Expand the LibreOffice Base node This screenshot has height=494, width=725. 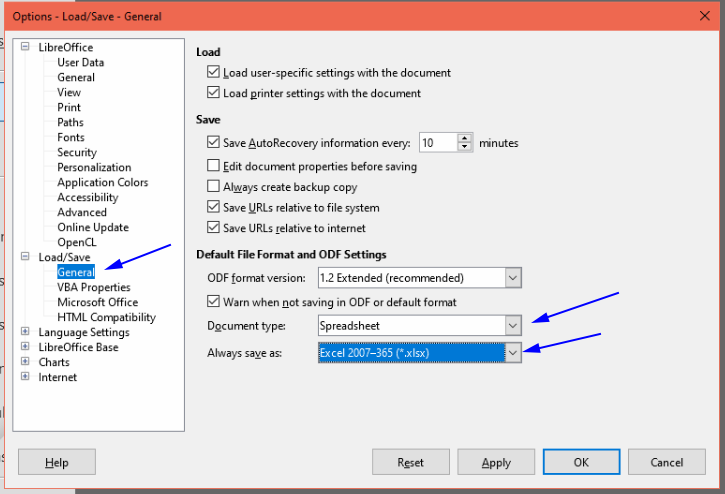coord(25,346)
